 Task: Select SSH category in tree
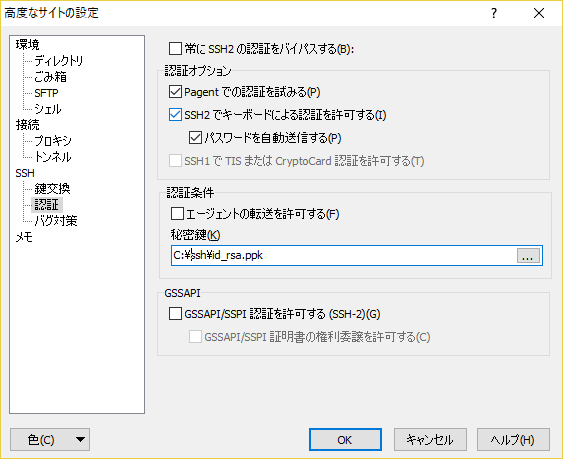pos(25,173)
